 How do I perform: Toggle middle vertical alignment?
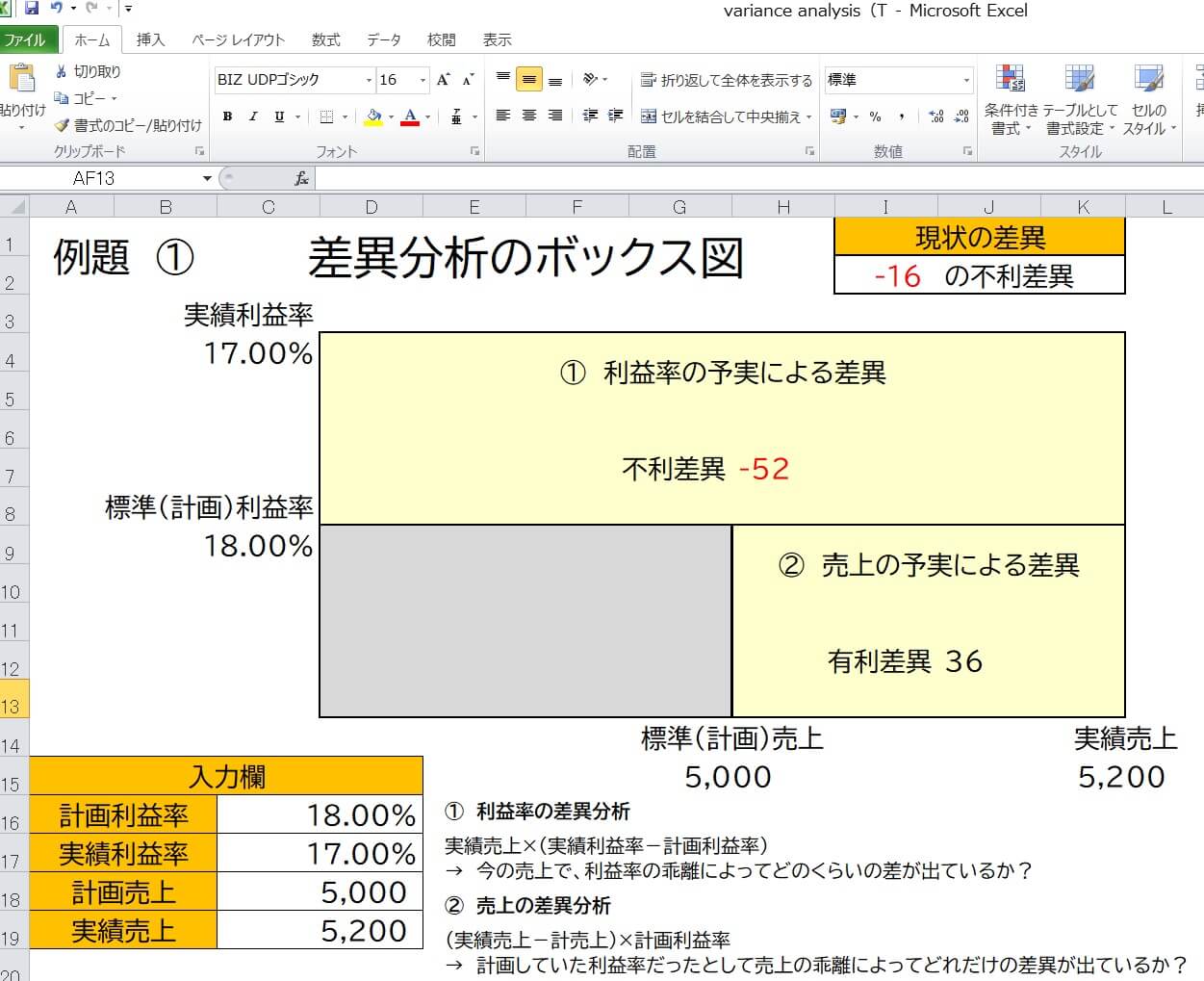(x=528, y=80)
